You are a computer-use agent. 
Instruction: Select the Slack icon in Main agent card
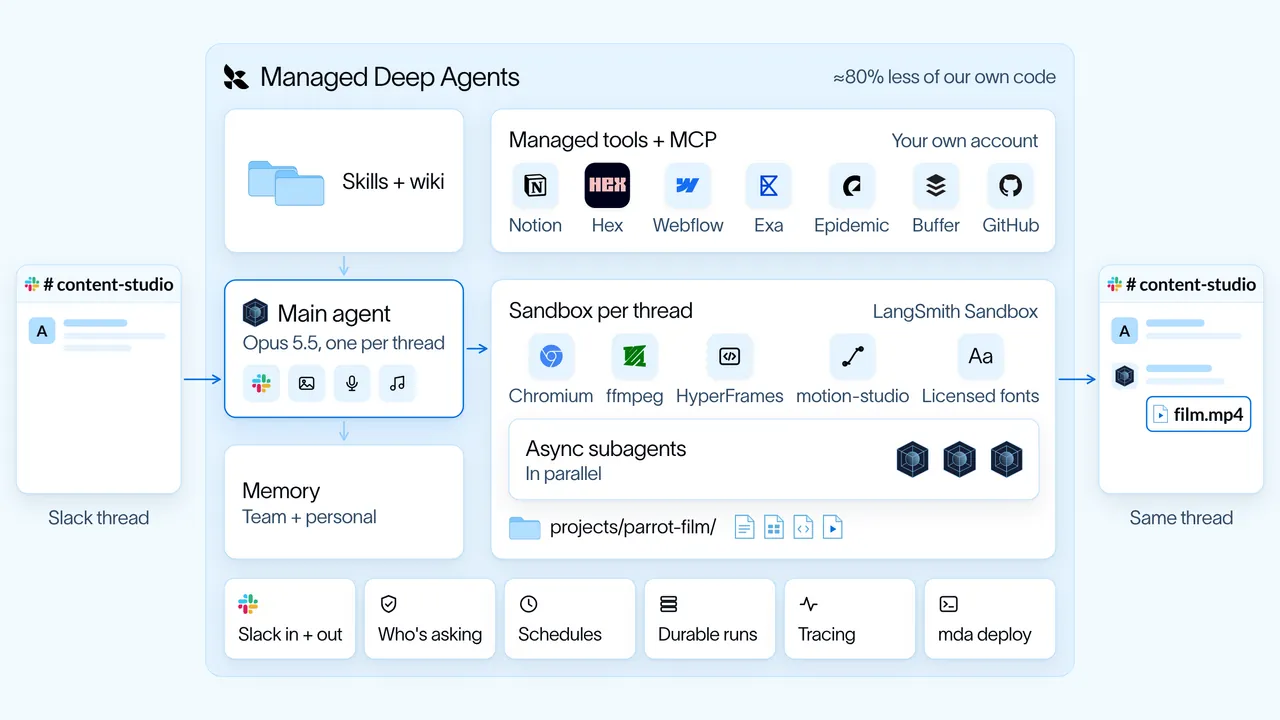pyautogui.click(x=262, y=383)
